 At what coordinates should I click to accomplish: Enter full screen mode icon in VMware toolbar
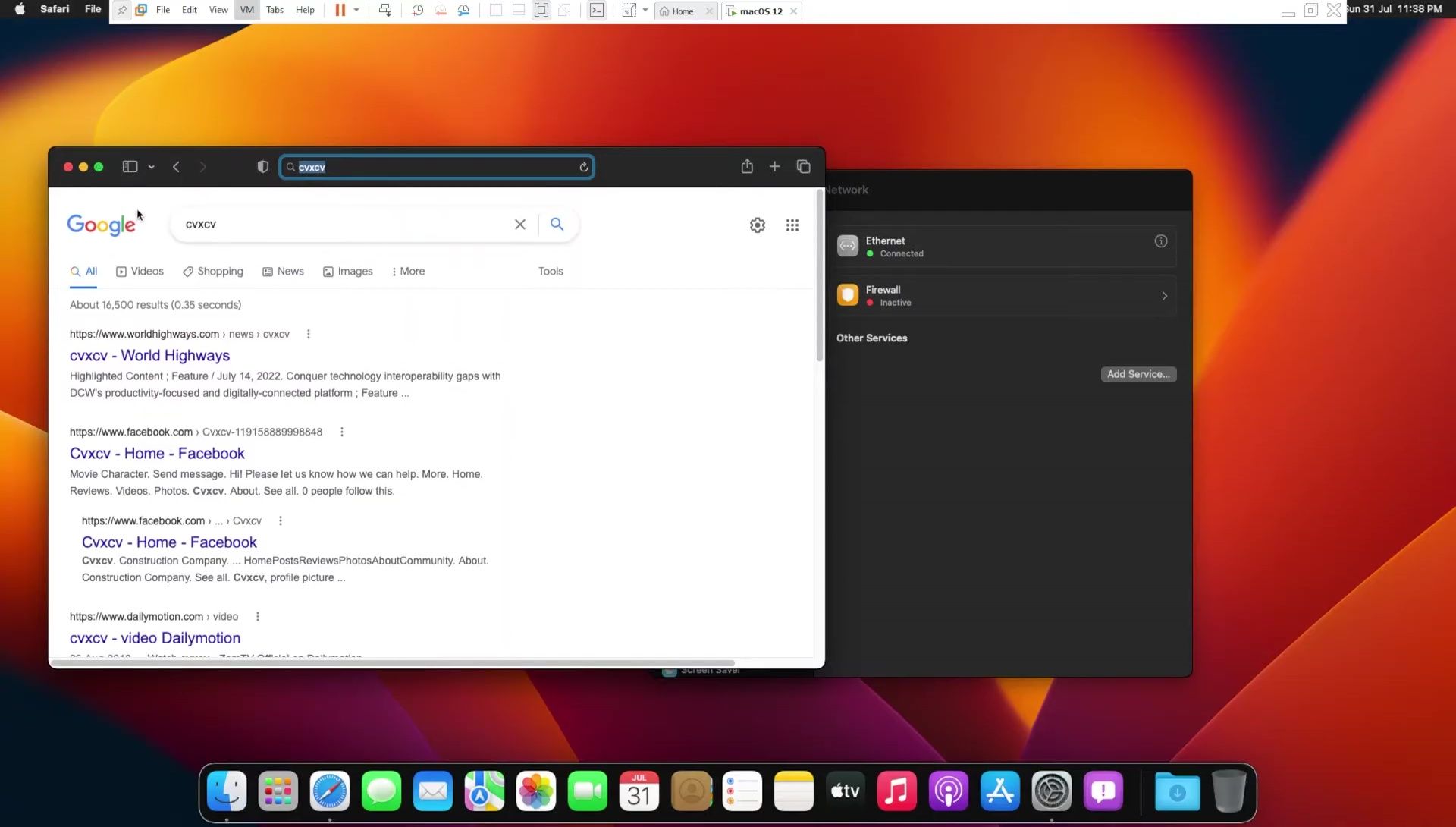[541, 11]
